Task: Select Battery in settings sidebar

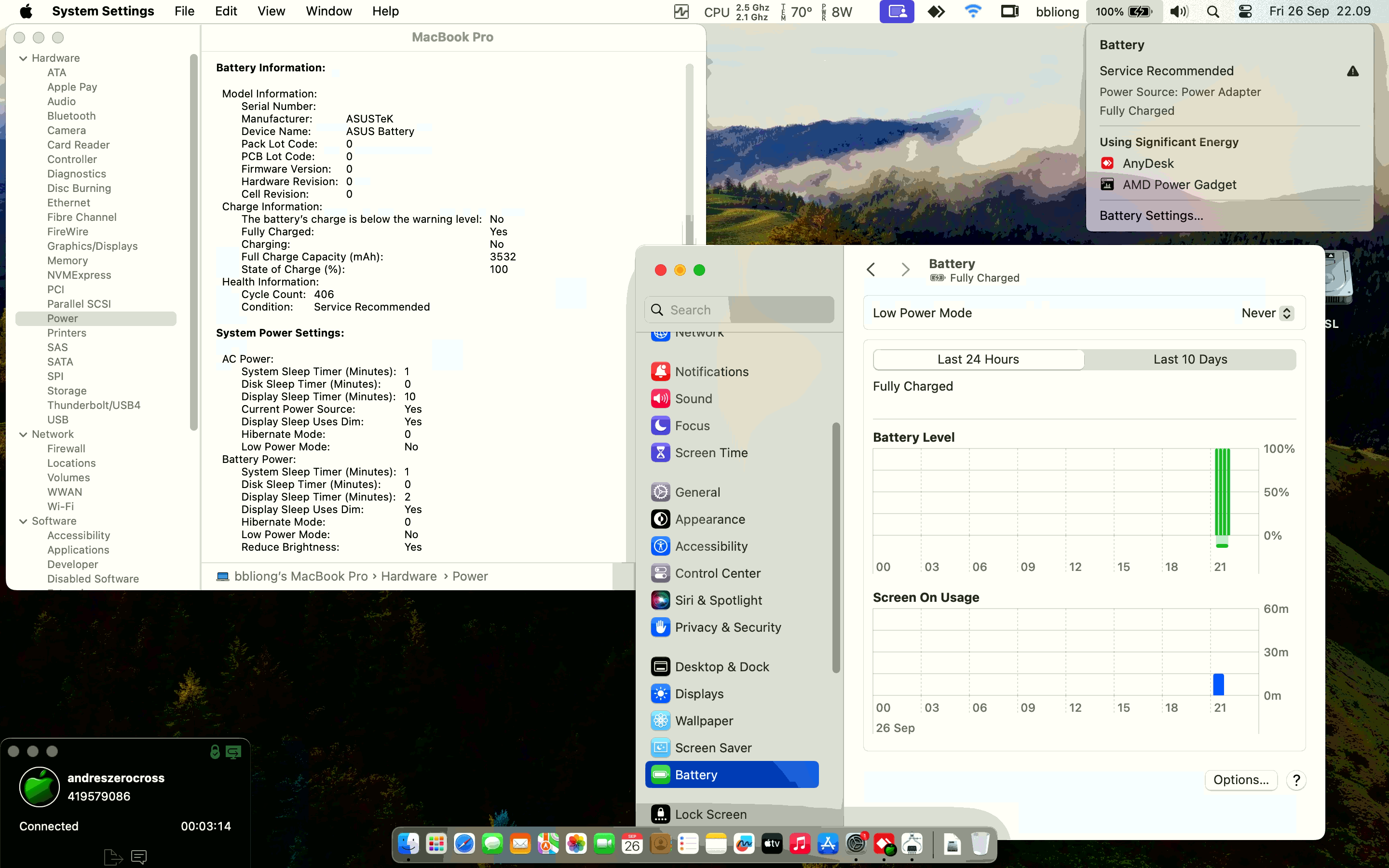Action: pyautogui.click(x=732, y=774)
